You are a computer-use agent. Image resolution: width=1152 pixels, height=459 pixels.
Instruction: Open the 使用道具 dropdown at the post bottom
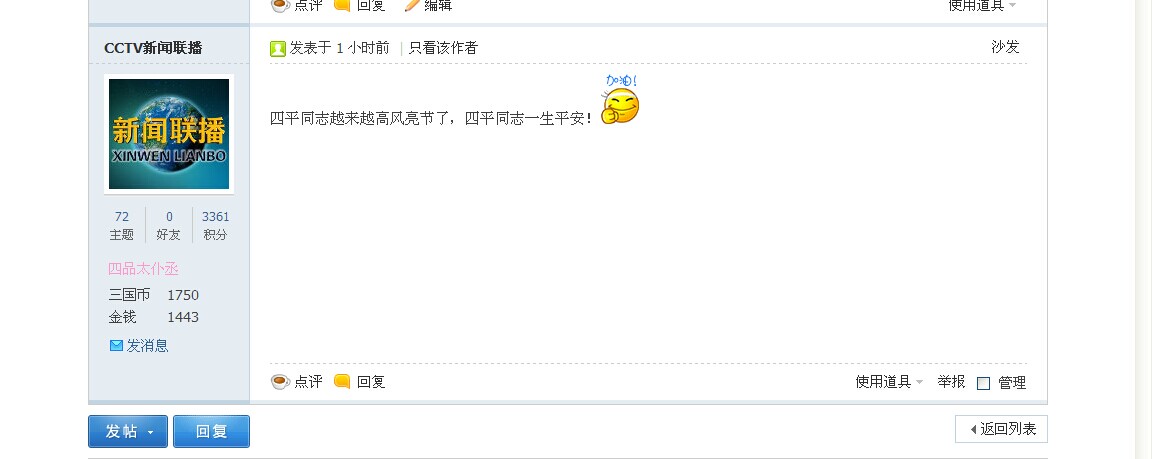click(x=889, y=382)
